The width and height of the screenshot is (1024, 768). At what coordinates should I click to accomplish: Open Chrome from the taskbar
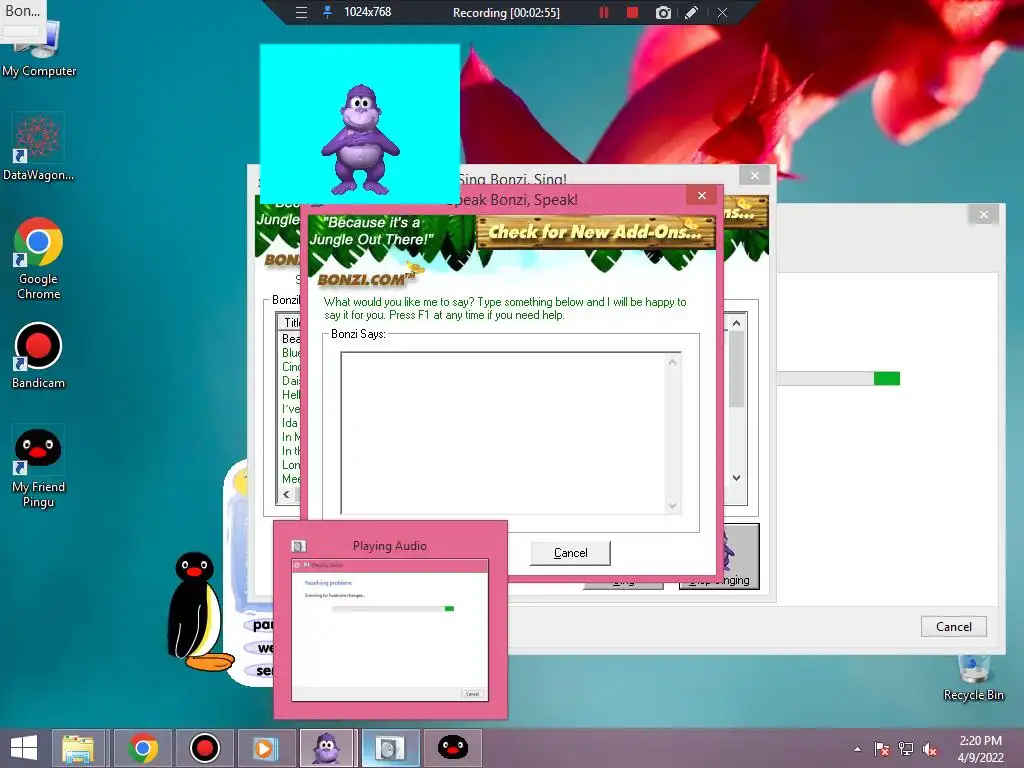pos(143,748)
